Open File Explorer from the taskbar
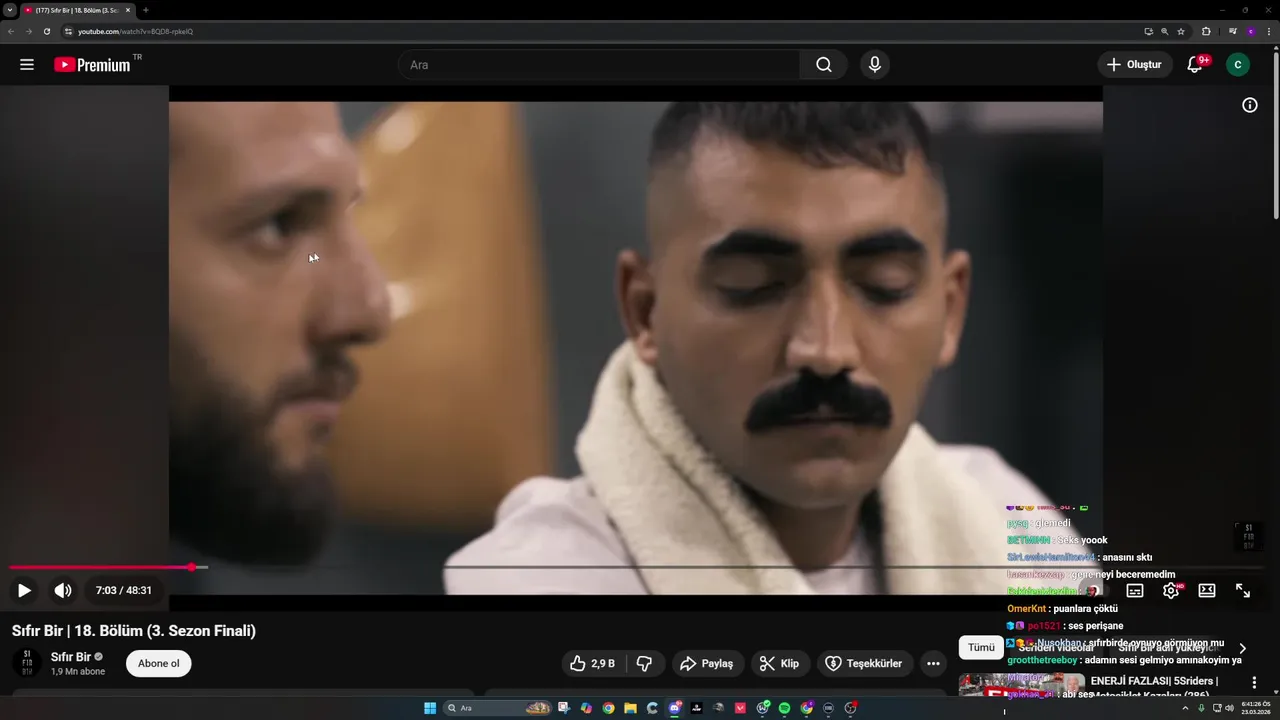Viewport: 1280px width, 720px height. [x=630, y=708]
